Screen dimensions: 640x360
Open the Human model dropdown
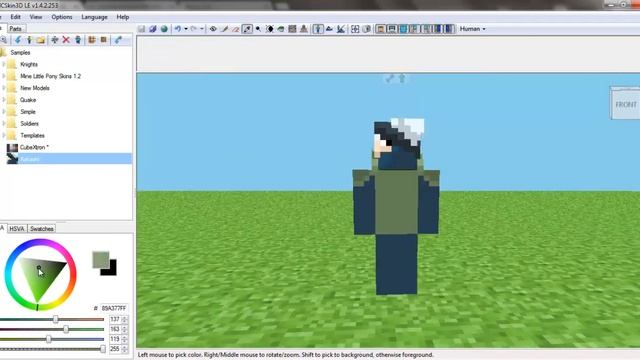tap(473, 29)
